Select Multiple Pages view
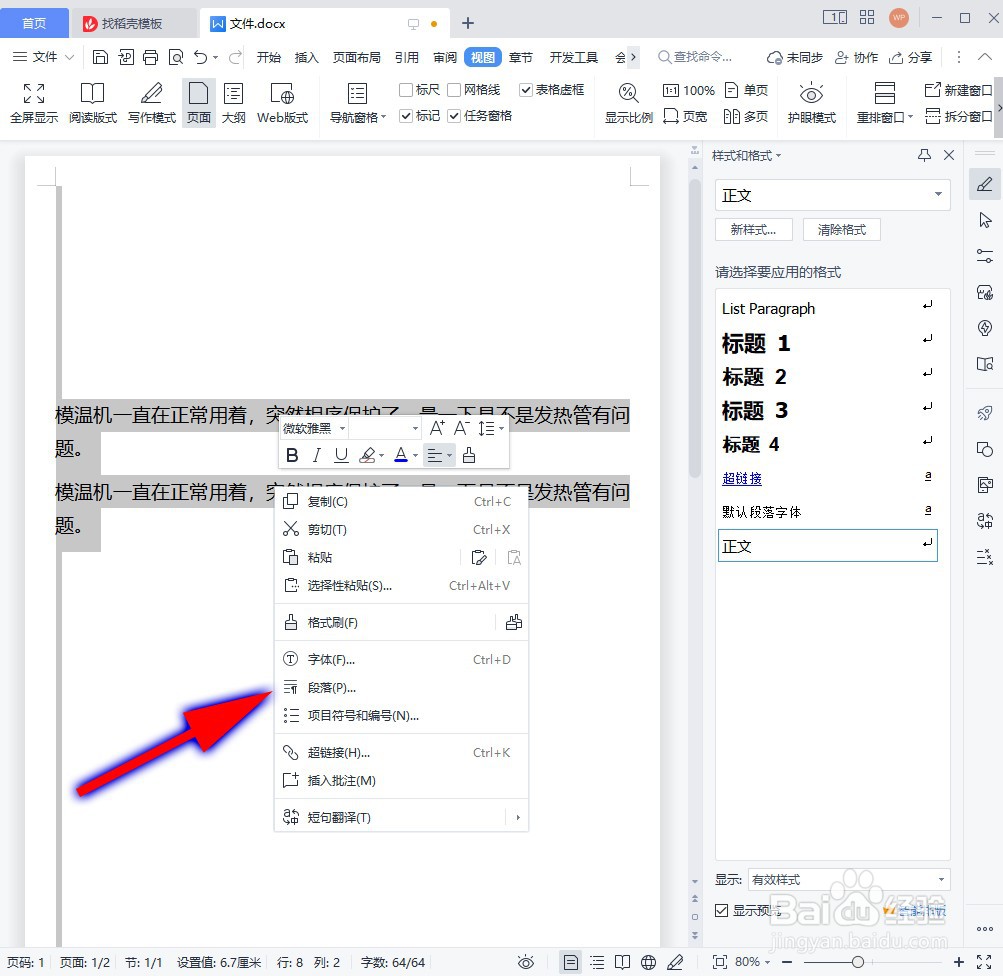This screenshot has height=976, width=1003. point(745,116)
